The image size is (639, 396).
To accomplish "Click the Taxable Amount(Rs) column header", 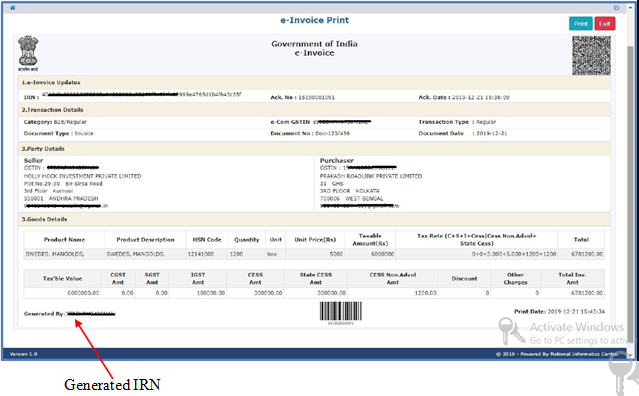I will pyautogui.click(x=370, y=240).
